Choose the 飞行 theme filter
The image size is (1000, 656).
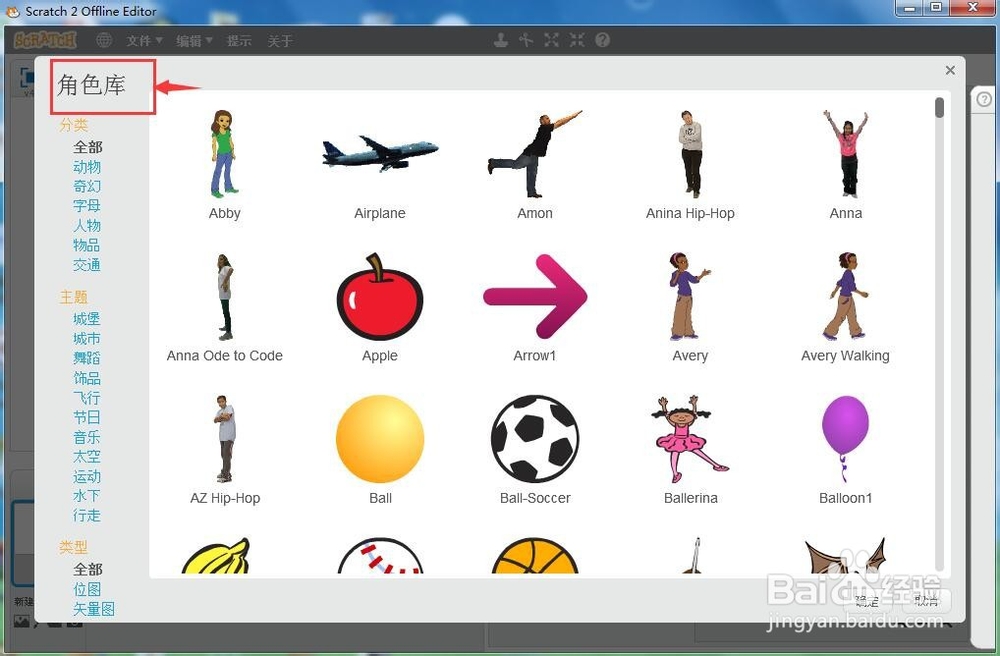click(x=87, y=398)
